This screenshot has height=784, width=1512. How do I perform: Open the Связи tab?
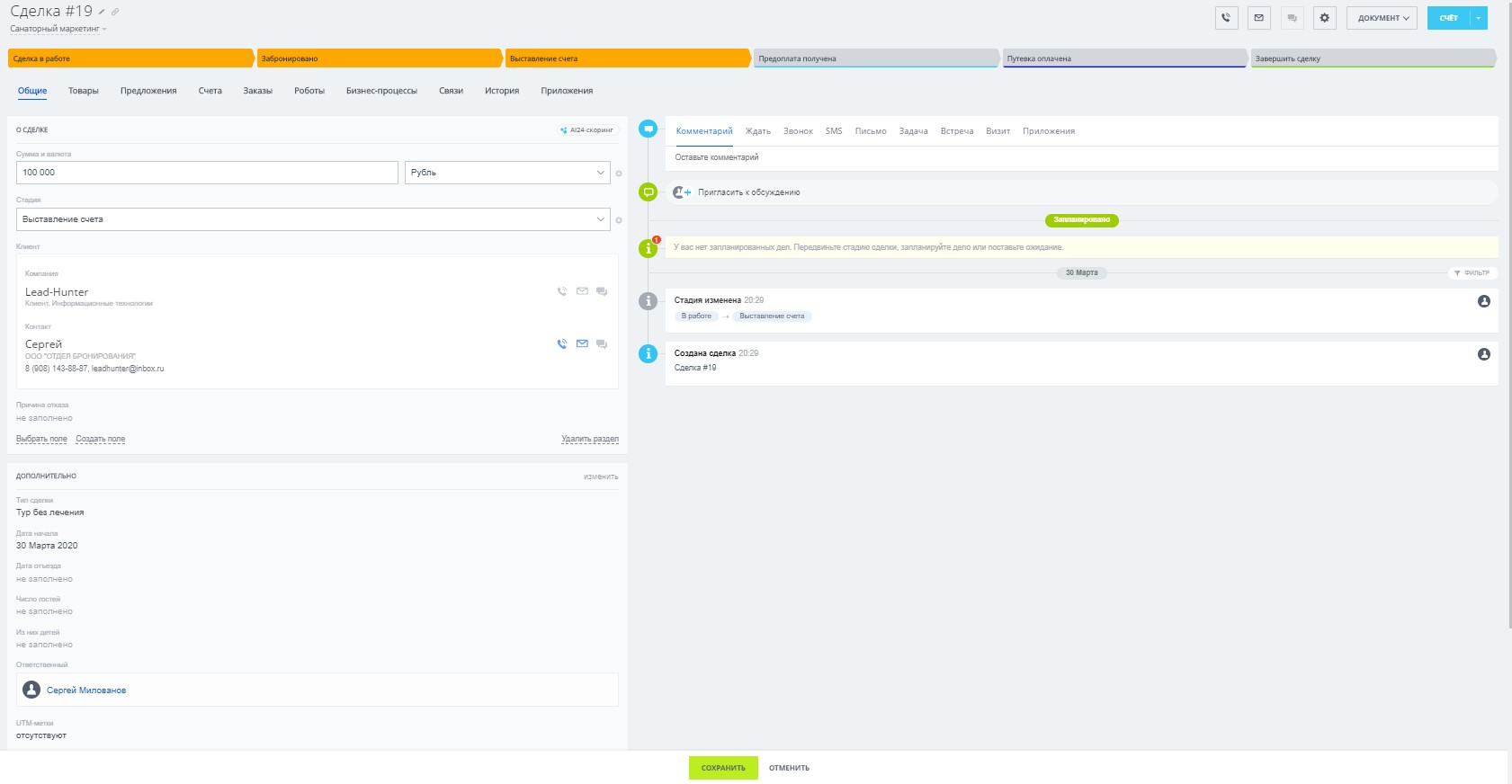(451, 91)
